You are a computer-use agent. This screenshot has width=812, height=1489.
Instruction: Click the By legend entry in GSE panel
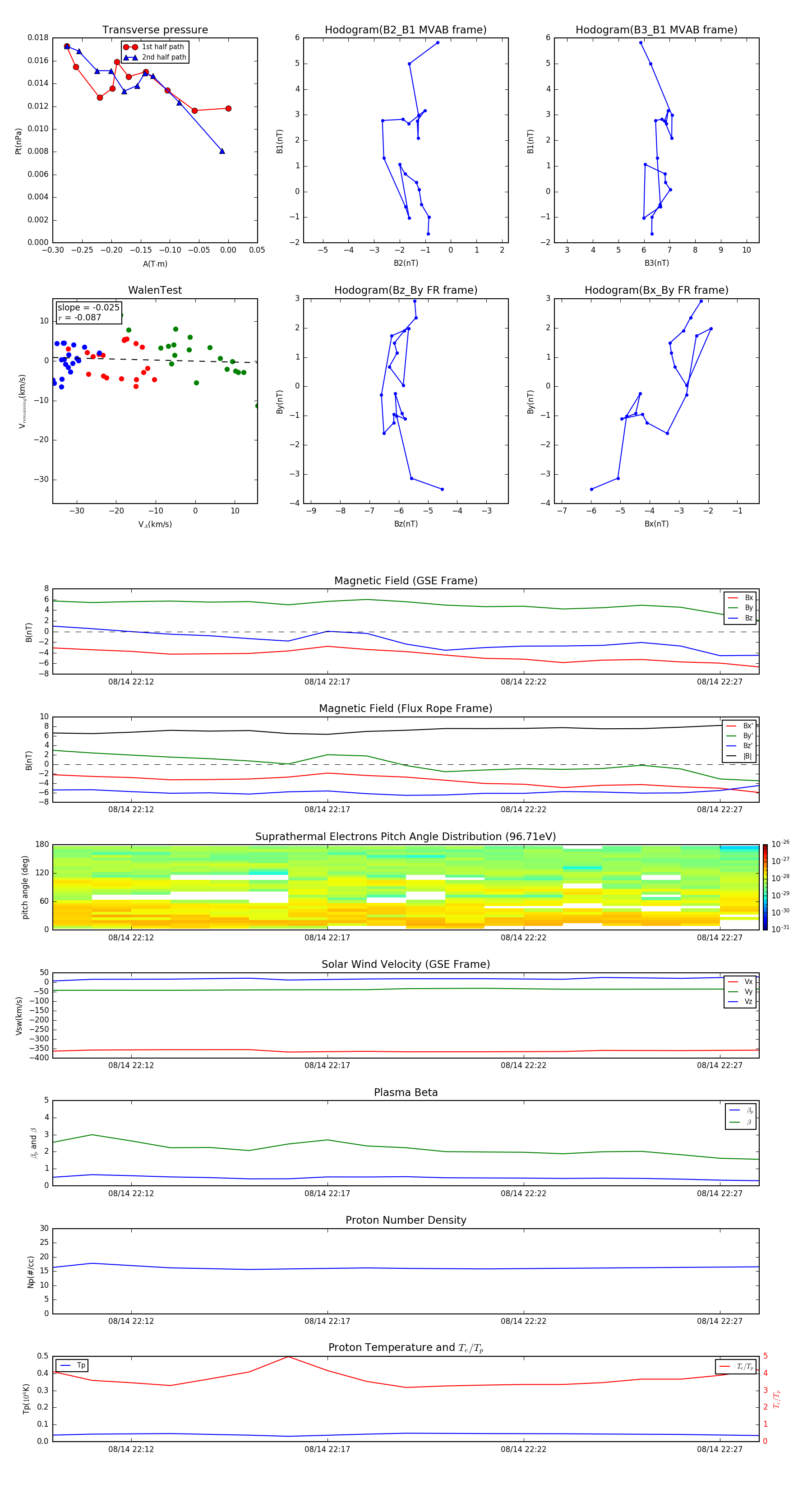click(x=740, y=607)
